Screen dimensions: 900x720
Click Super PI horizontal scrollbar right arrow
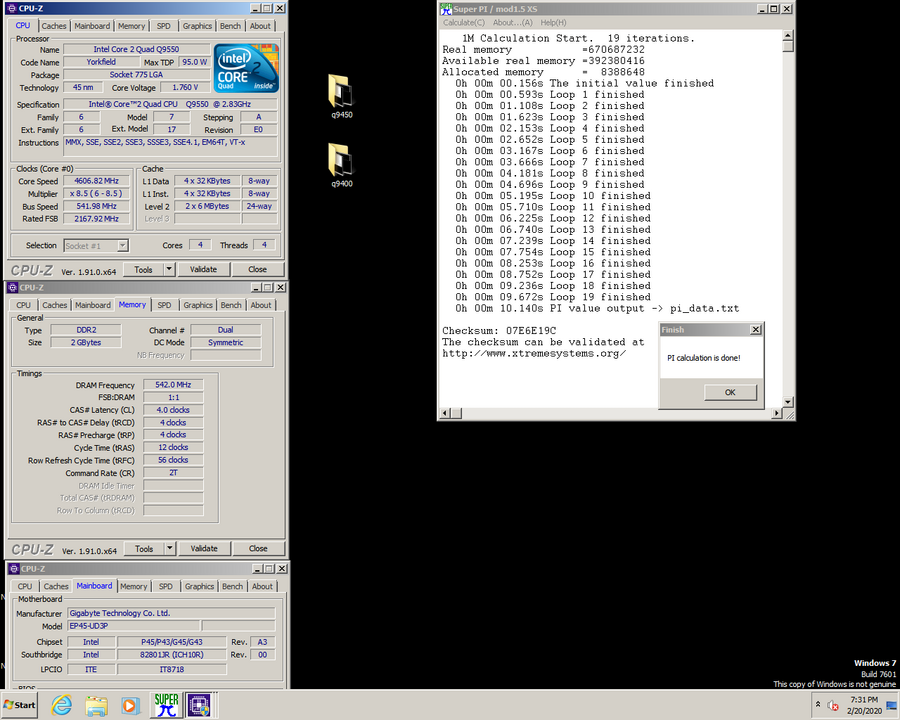777,413
